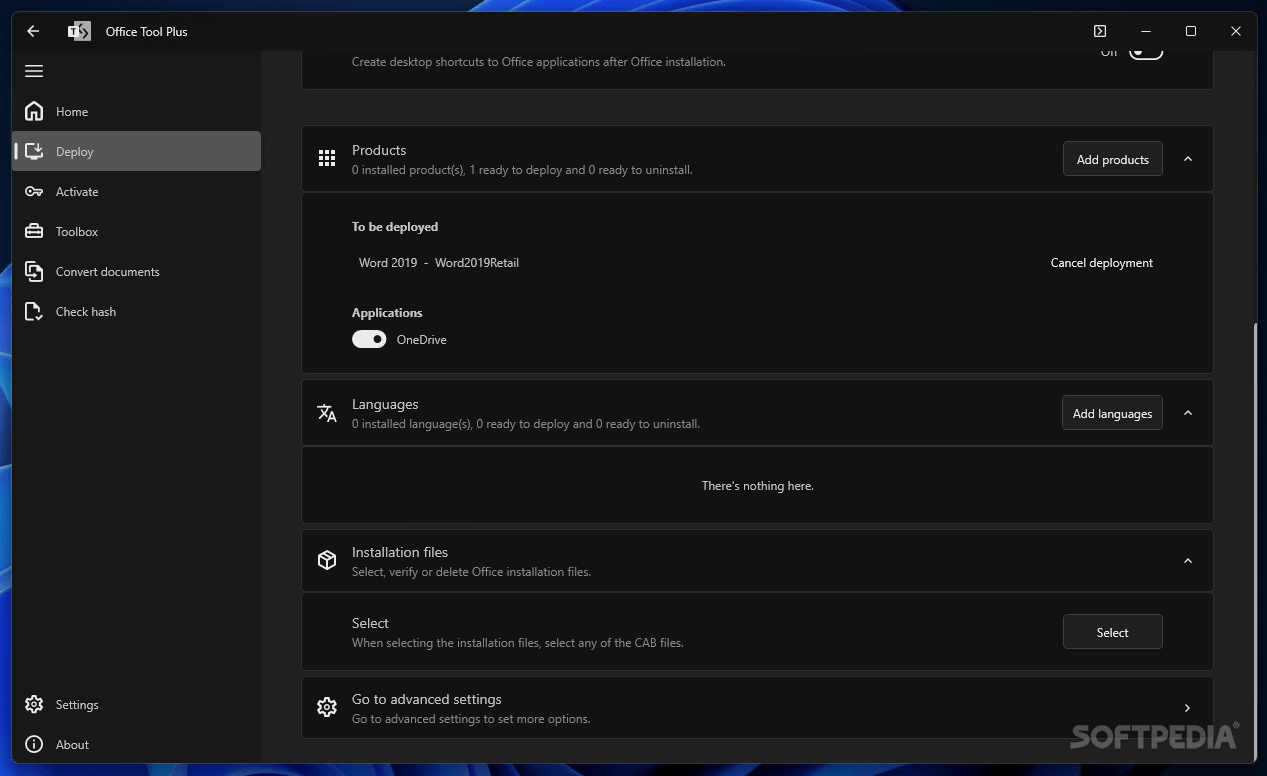The image size is (1267, 776).
Task: Click the CAB files instruction text
Action: [x=518, y=643]
